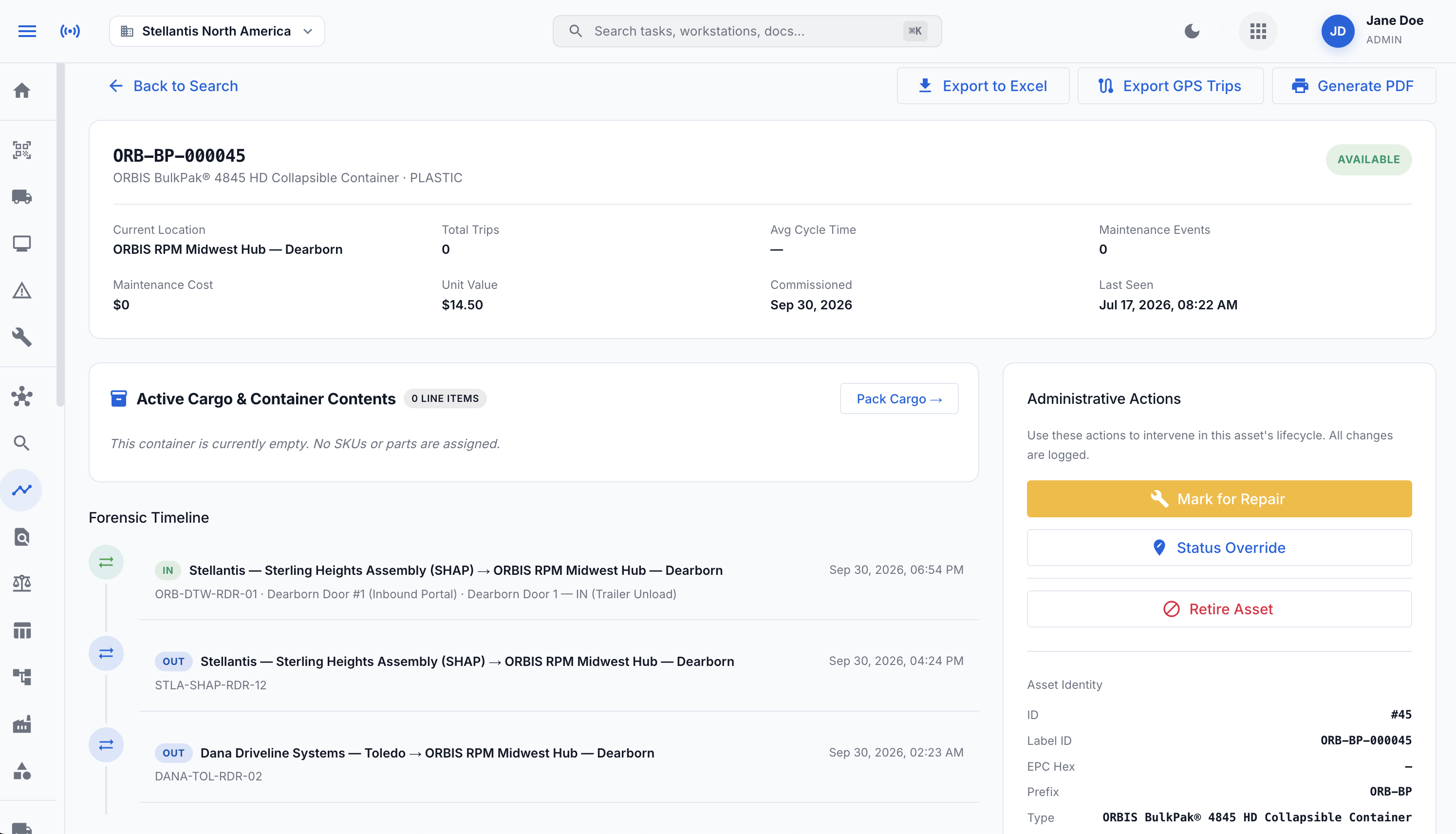Open the monitor workstation sidebar item
Viewport: 1456px width, 834px height.
[x=22, y=244]
